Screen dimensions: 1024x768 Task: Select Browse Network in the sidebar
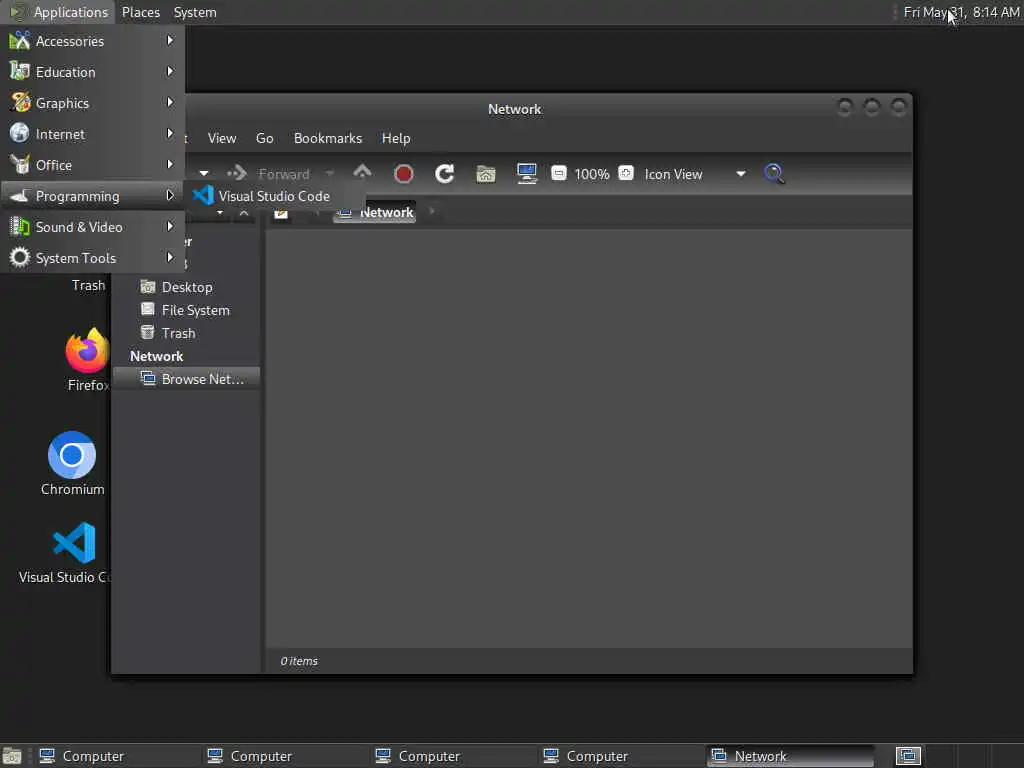[186, 379]
